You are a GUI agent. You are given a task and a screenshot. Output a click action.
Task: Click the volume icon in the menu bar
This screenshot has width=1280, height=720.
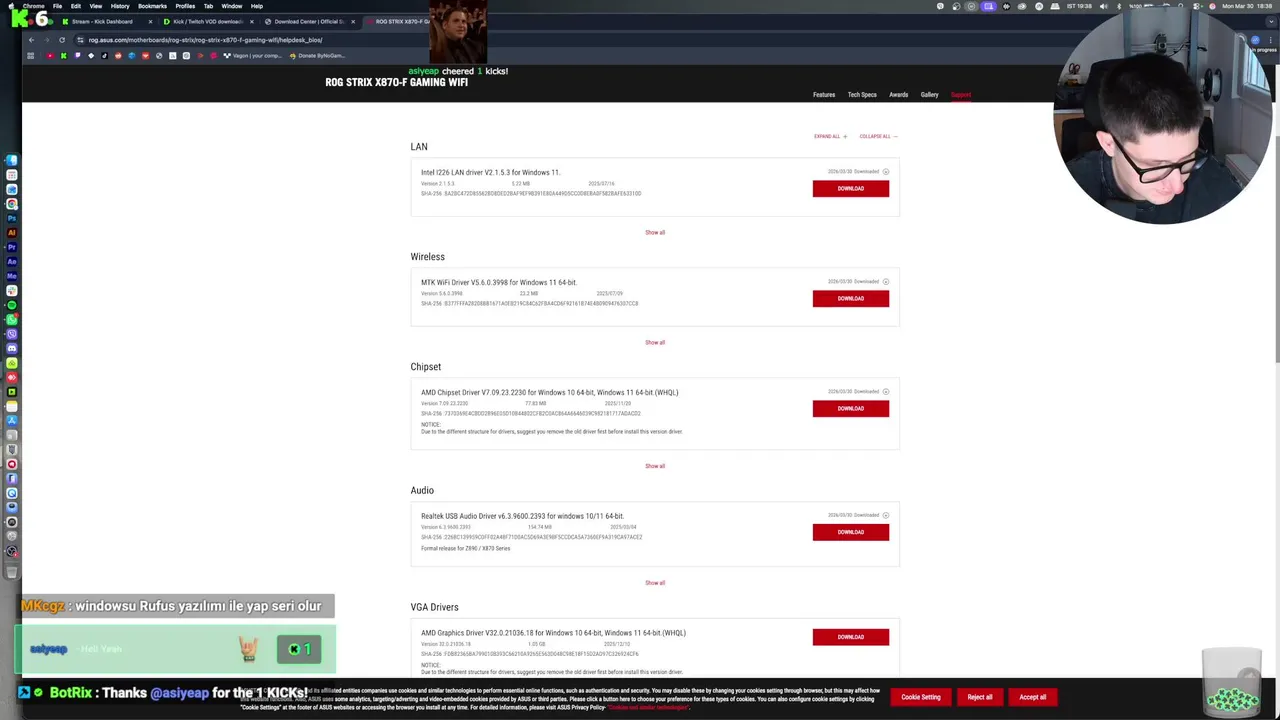point(1103,6)
